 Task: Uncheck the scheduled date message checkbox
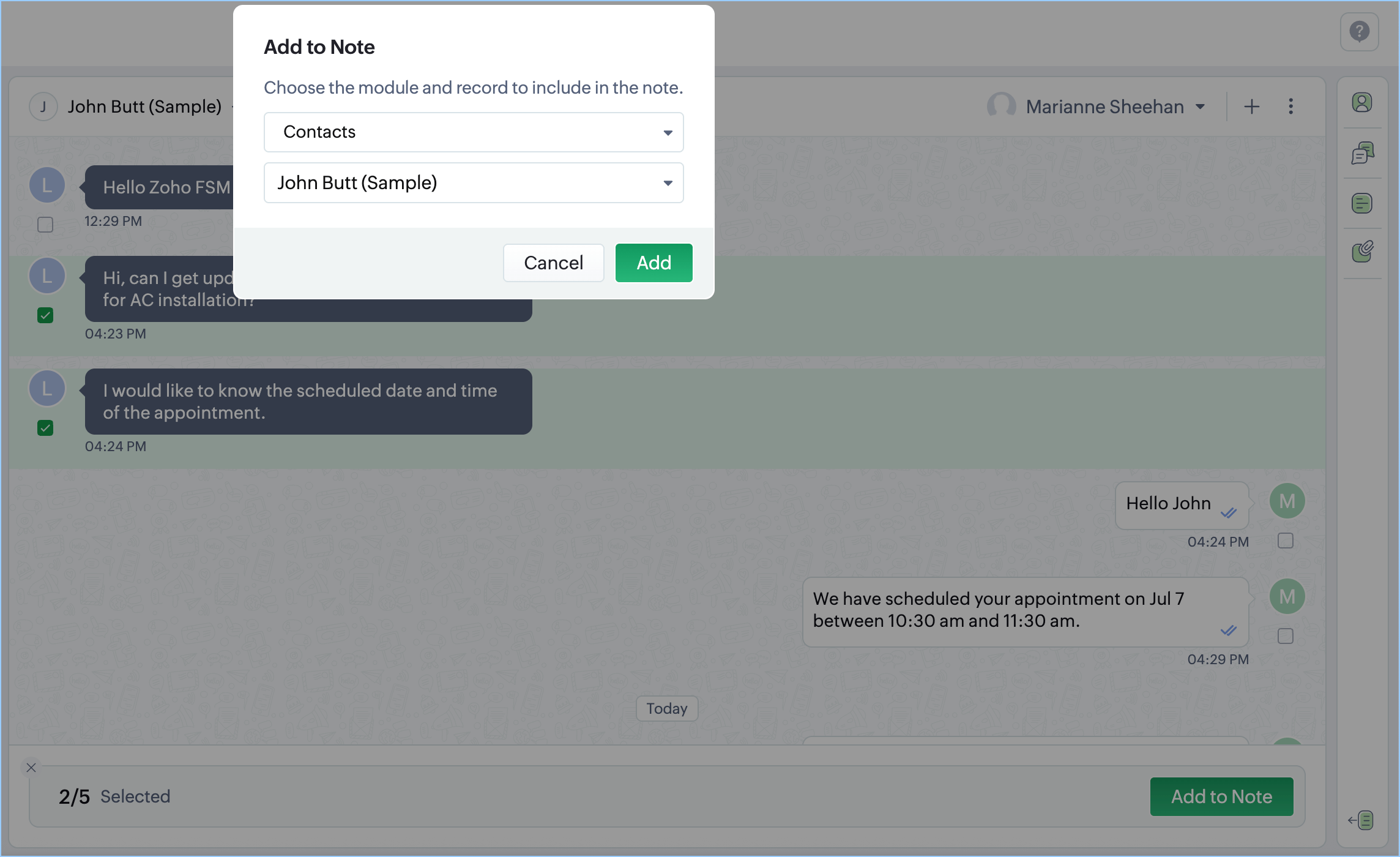click(x=45, y=428)
